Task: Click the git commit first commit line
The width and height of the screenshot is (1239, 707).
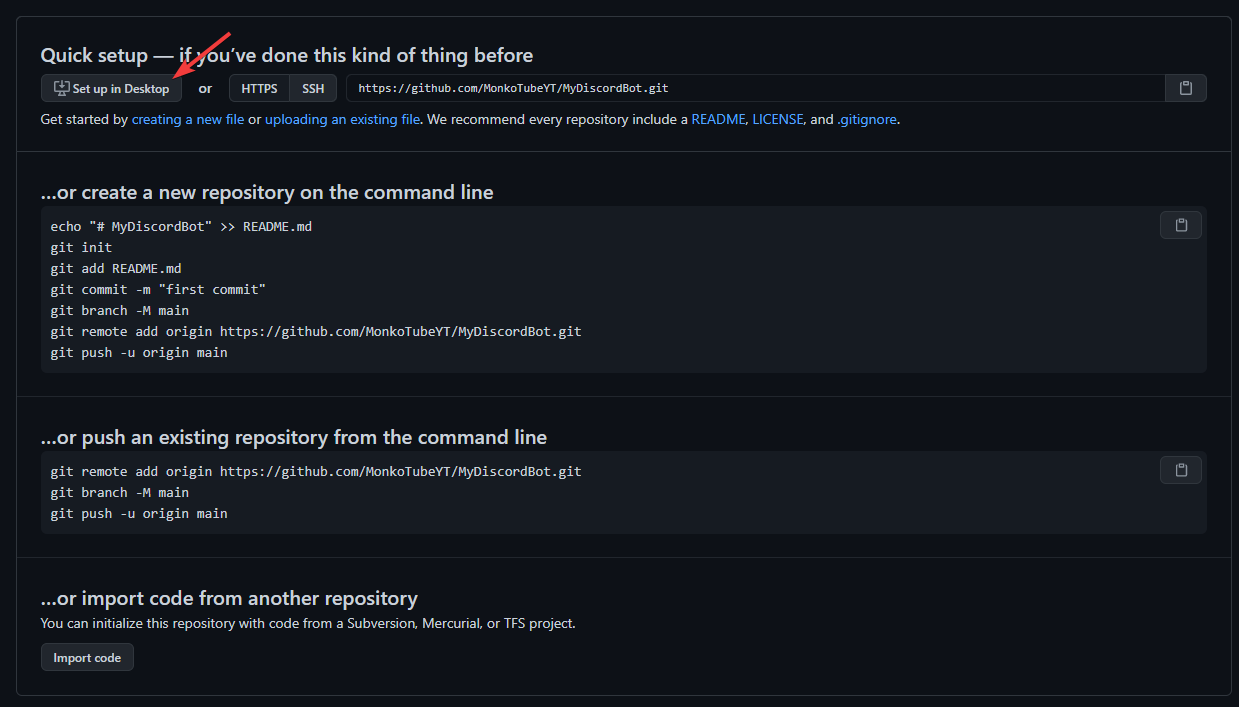Action: coord(158,290)
